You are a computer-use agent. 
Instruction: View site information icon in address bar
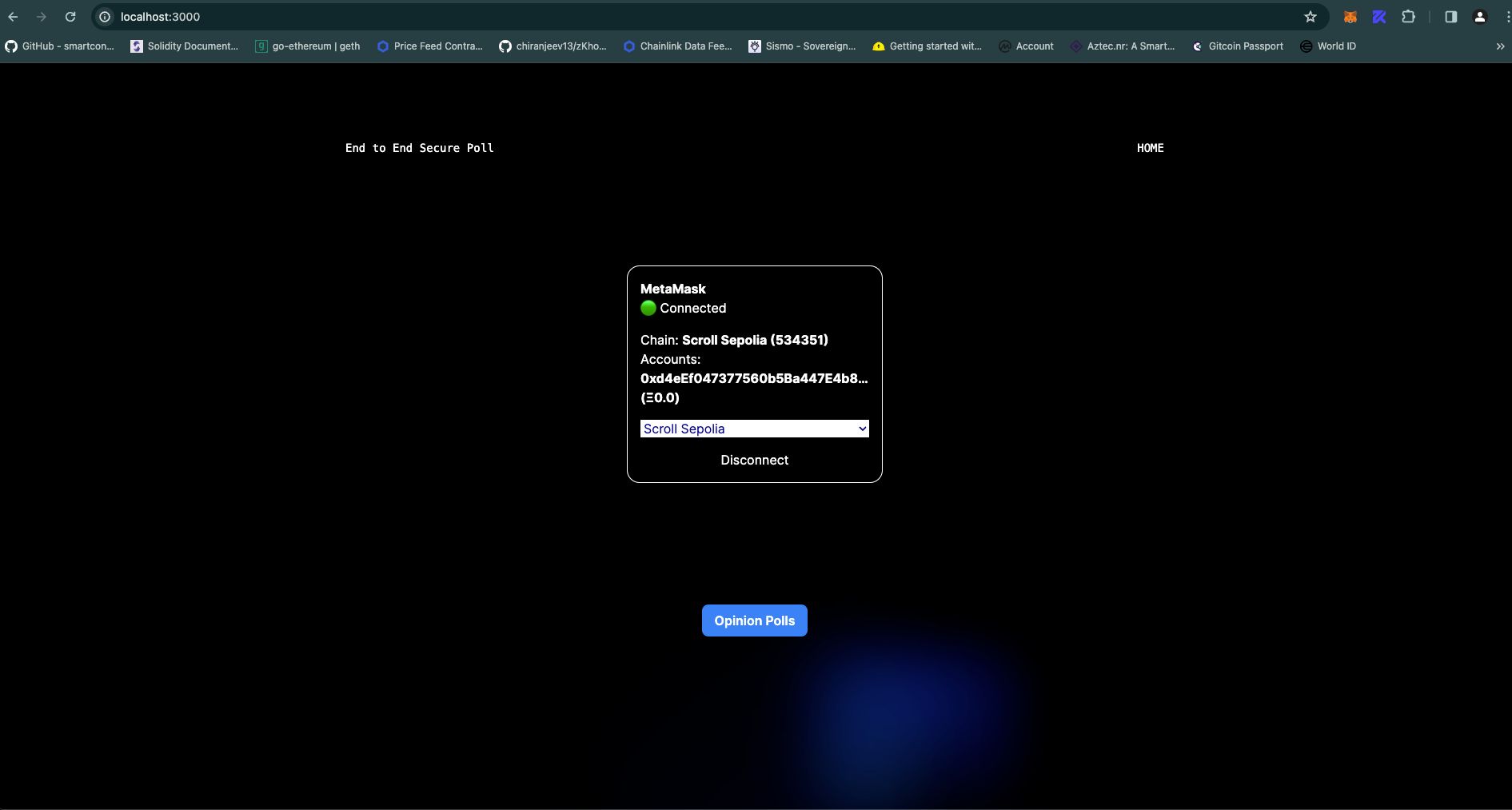click(105, 16)
